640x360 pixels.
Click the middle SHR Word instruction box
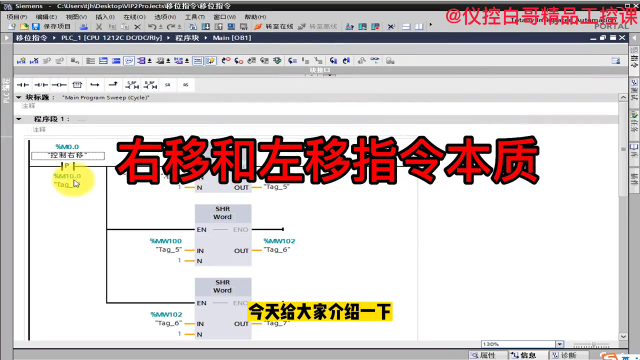223,235
